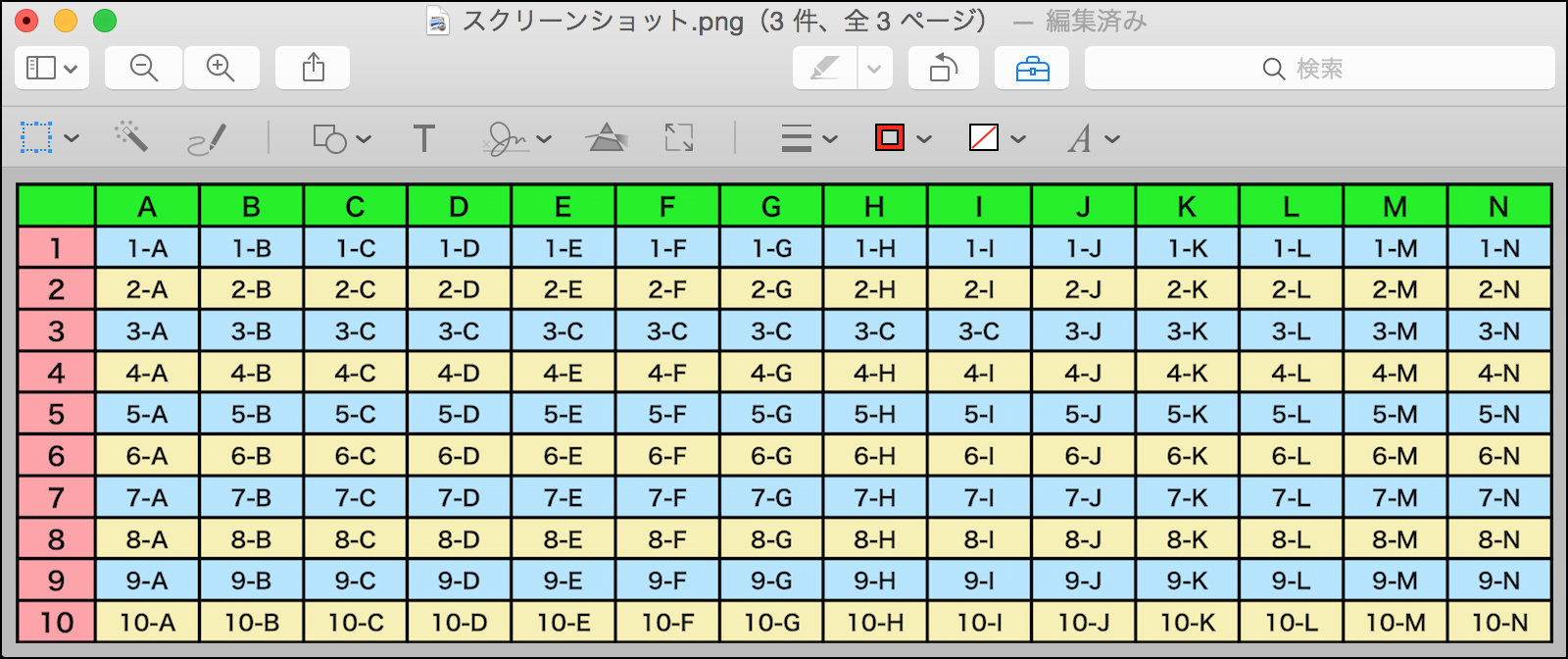Viewport: 1568px width, 659px height.
Task: Open the sidebar view menu button
Action: [x=52, y=69]
